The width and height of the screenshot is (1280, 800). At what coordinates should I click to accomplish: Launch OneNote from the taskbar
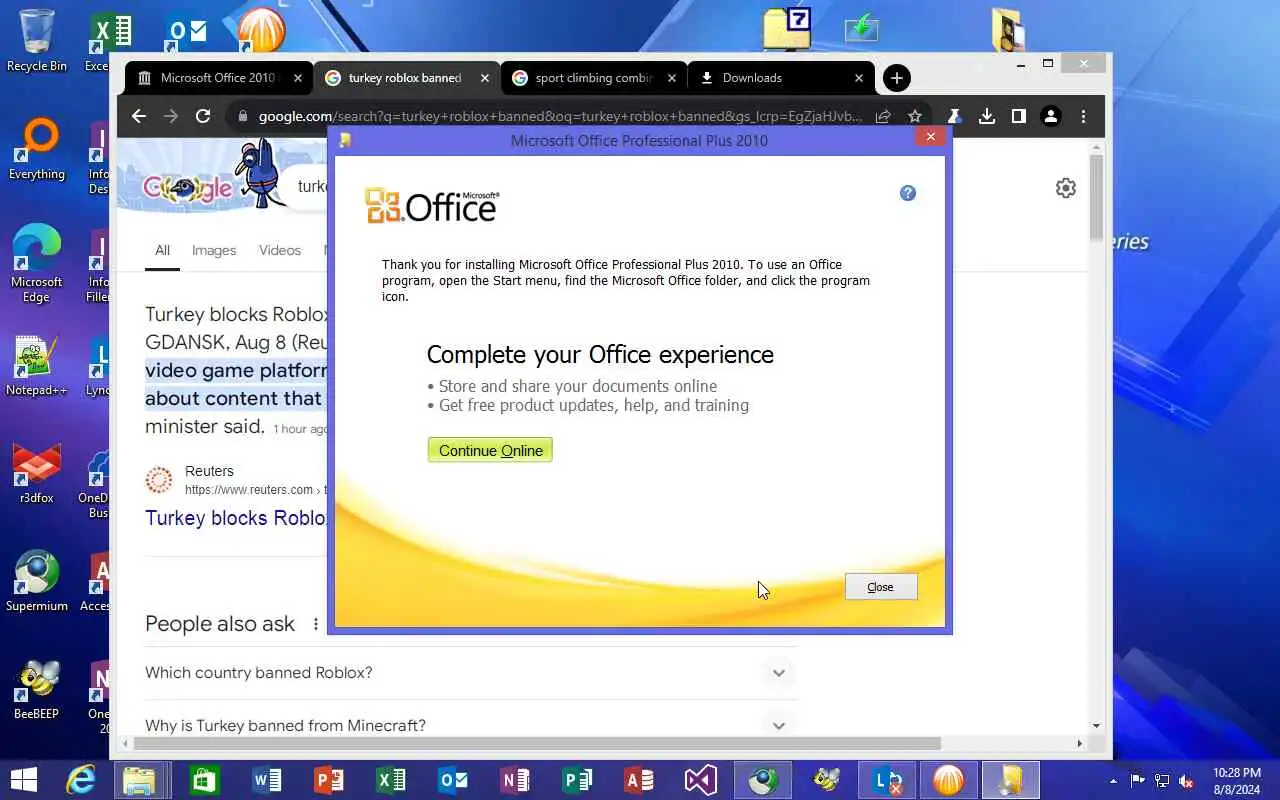(515, 780)
